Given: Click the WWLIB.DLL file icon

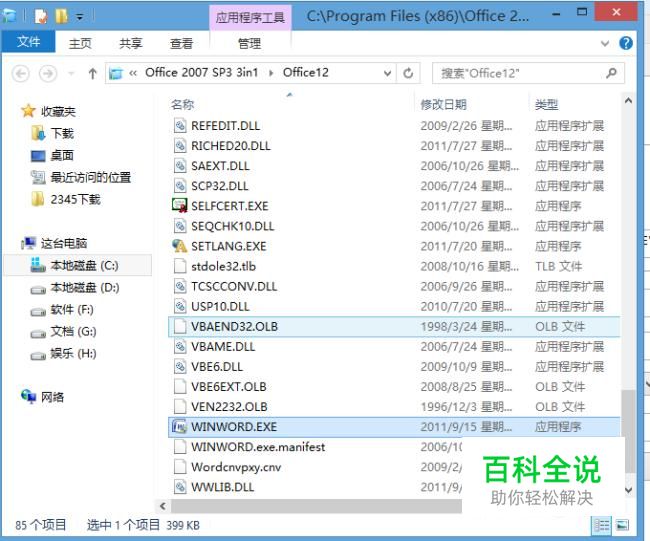Looking at the screenshot, I should [179, 487].
